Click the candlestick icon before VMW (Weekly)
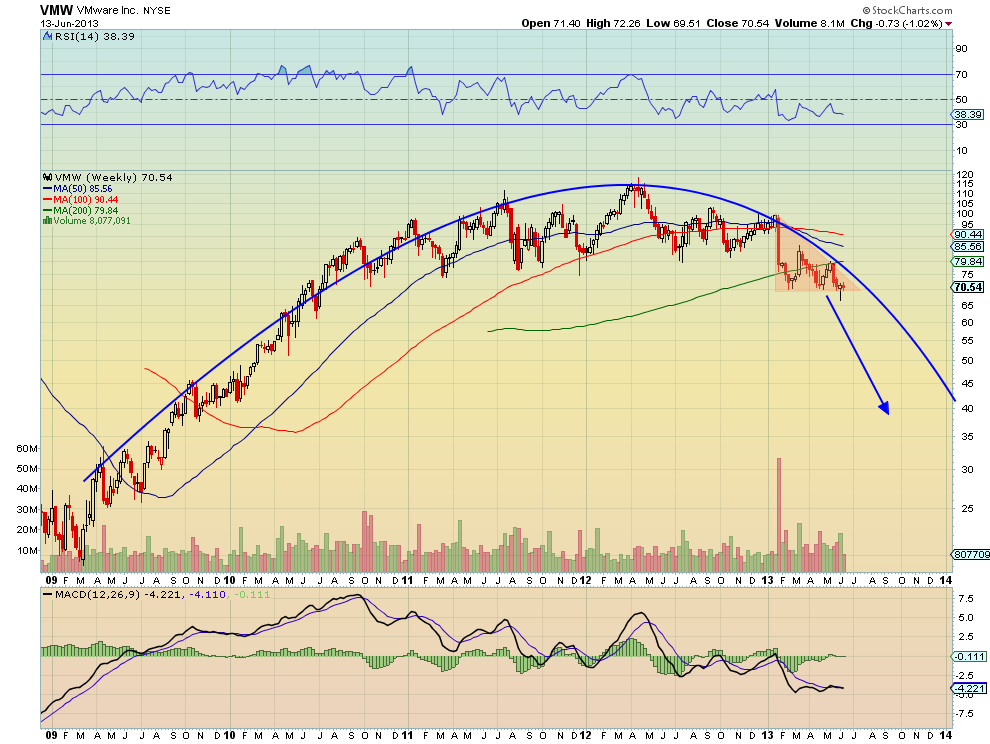This screenshot has height=744, width=990. click(47, 177)
